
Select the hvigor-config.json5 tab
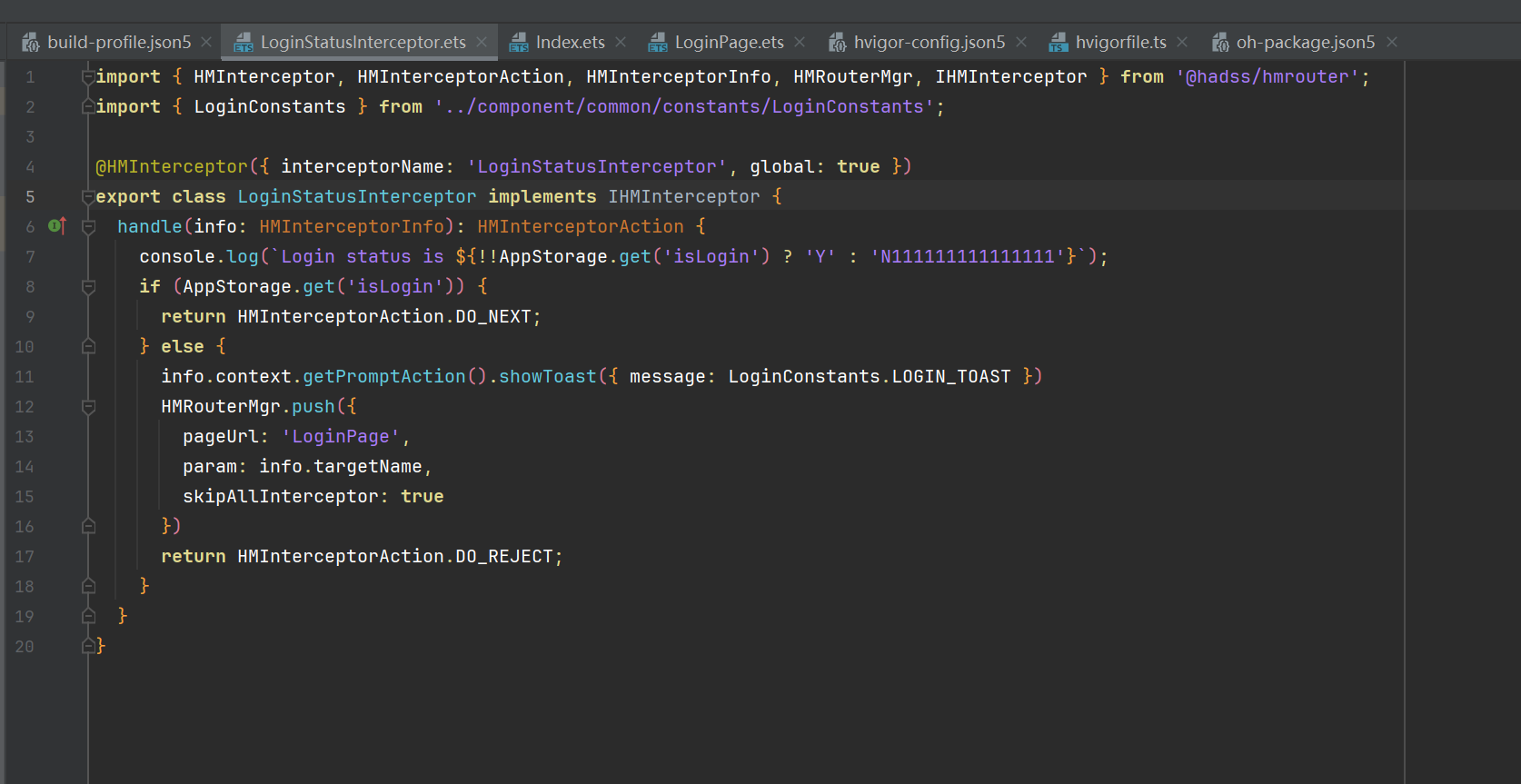pyautogui.click(x=929, y=42)
